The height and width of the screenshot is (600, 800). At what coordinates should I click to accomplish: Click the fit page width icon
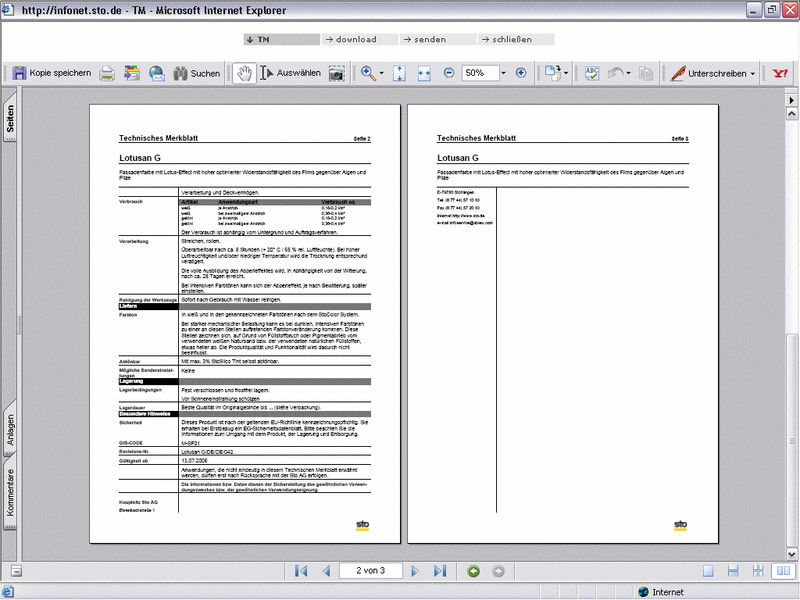pyautogui.click(x=424, y=73)
